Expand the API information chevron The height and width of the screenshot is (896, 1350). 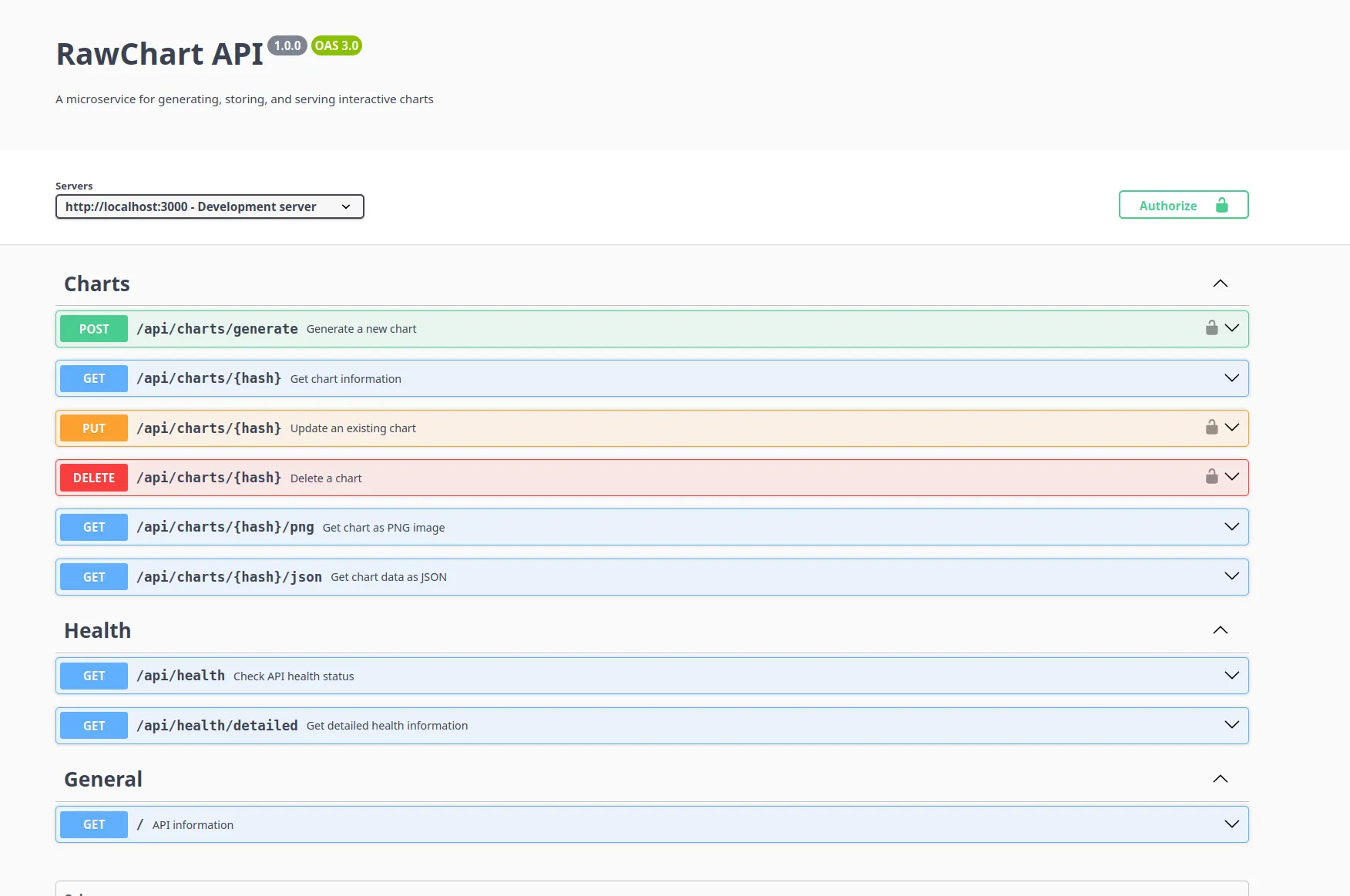pyautogui.click(x=1232, y=824)
